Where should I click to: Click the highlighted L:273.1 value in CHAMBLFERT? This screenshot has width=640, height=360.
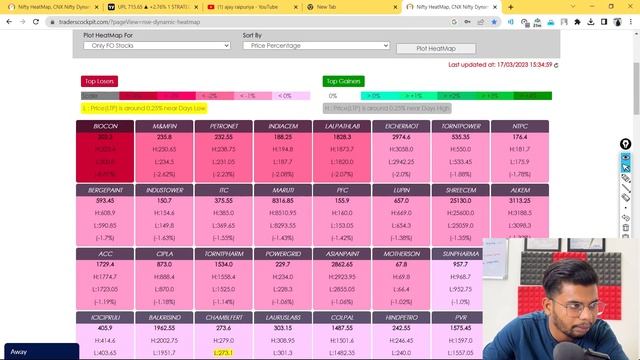click(223, 353)
